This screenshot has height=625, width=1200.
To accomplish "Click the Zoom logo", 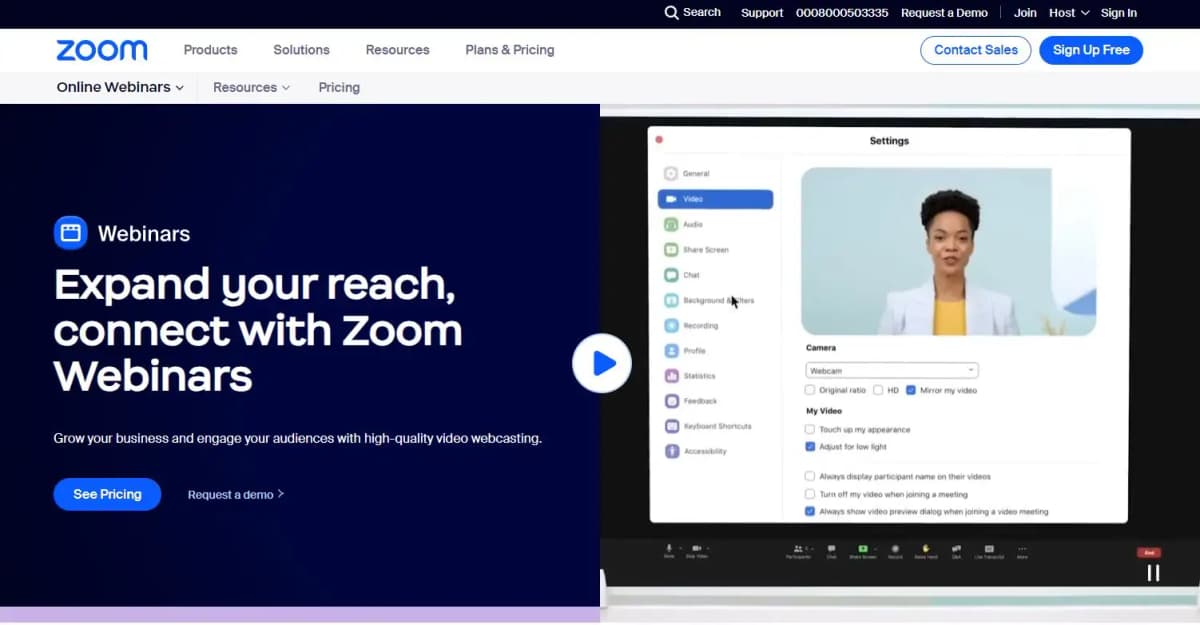I will 102,50.
